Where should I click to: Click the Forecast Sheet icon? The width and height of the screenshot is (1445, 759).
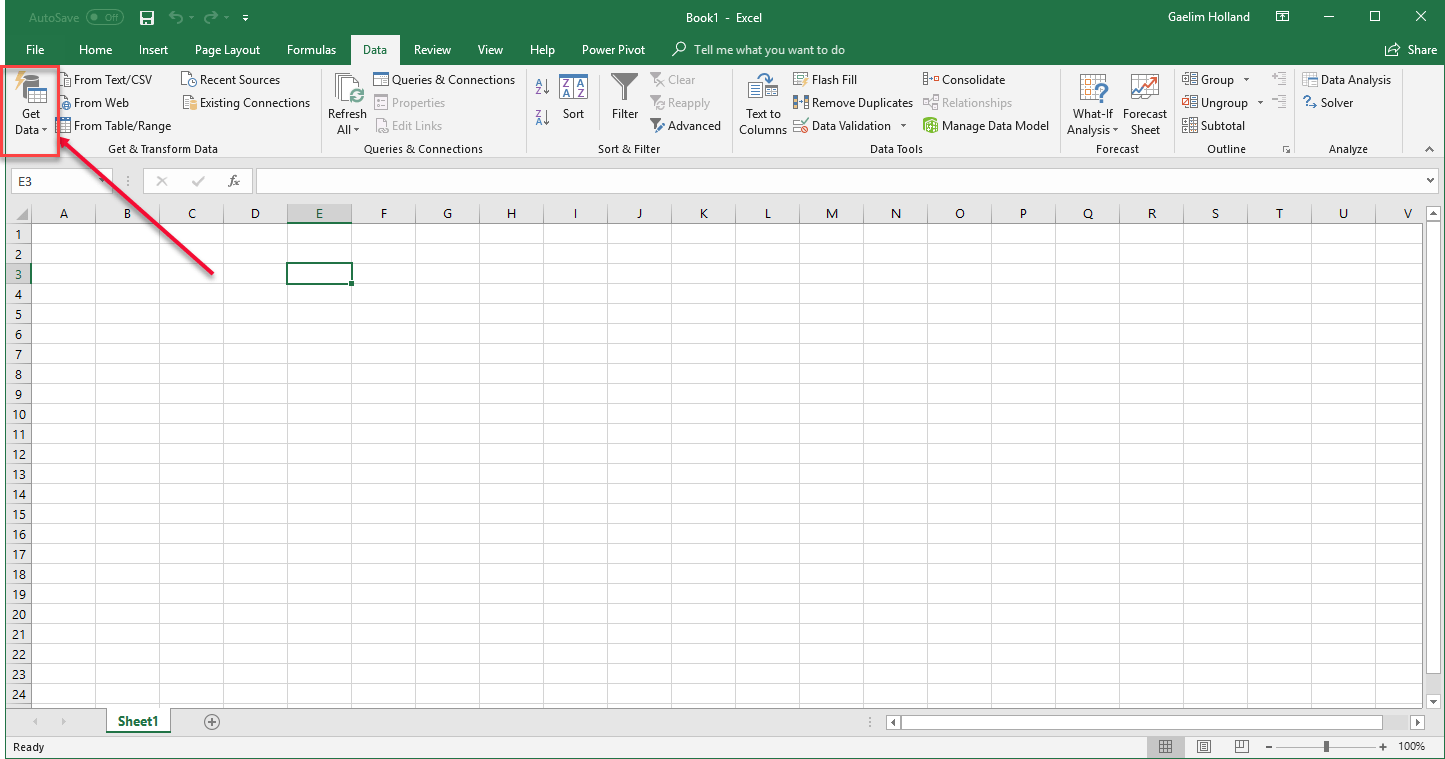pyautogui.click(x=1144, y=88)
